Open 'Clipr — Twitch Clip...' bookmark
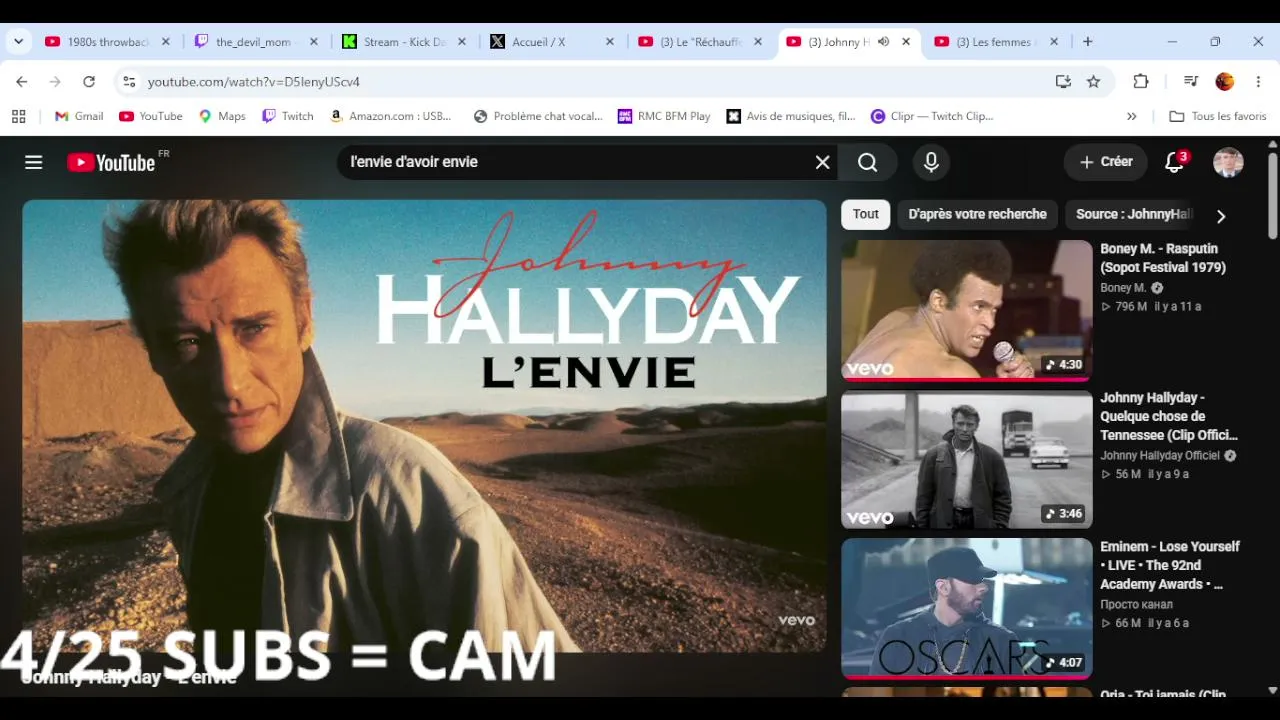Viewport: 1280px width, 720px height. pos(932,116)
